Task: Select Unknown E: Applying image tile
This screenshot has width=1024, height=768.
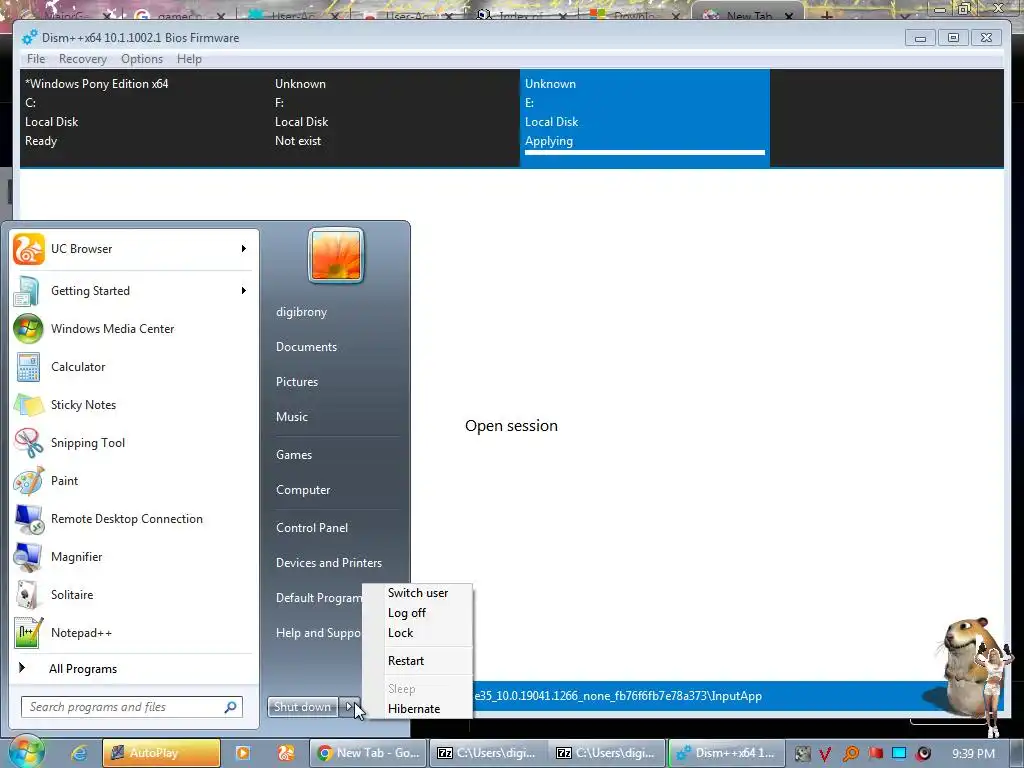Action: point(645,118)
